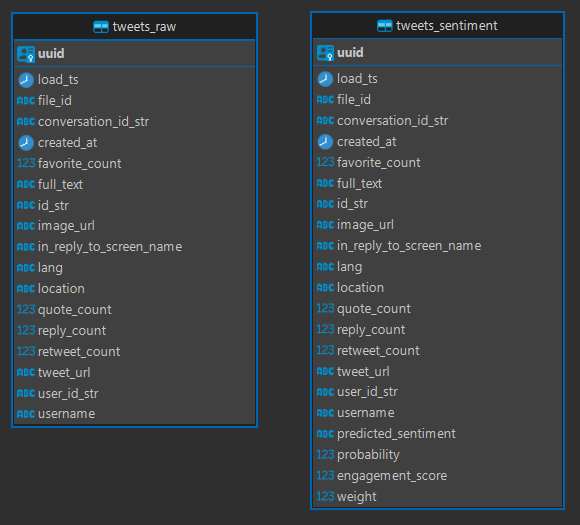Select the tweets_sentiment table header
The image size is (580, 525).
tap(437, 26)
